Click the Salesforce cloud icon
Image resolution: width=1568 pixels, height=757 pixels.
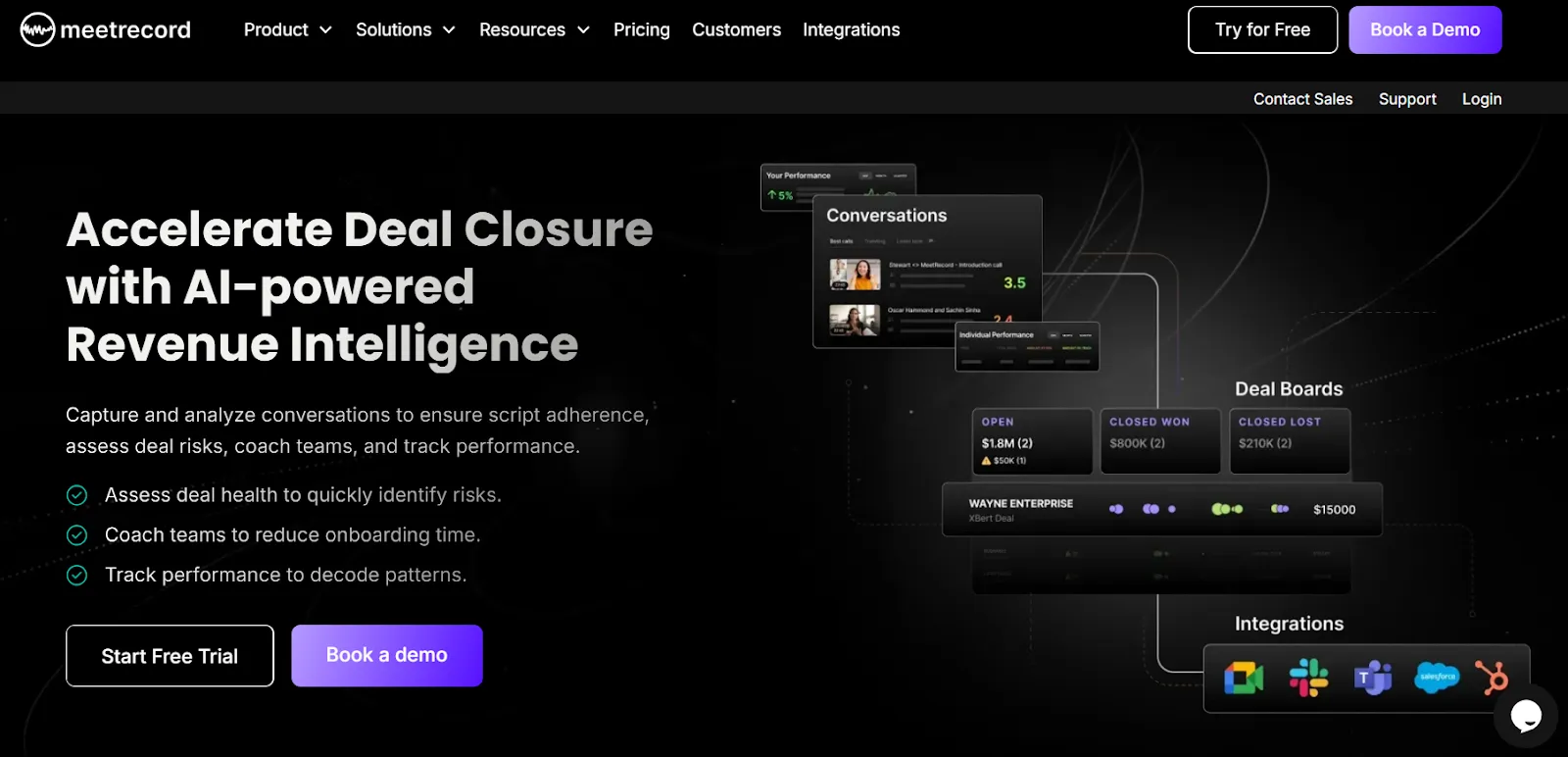point(1437,677)
